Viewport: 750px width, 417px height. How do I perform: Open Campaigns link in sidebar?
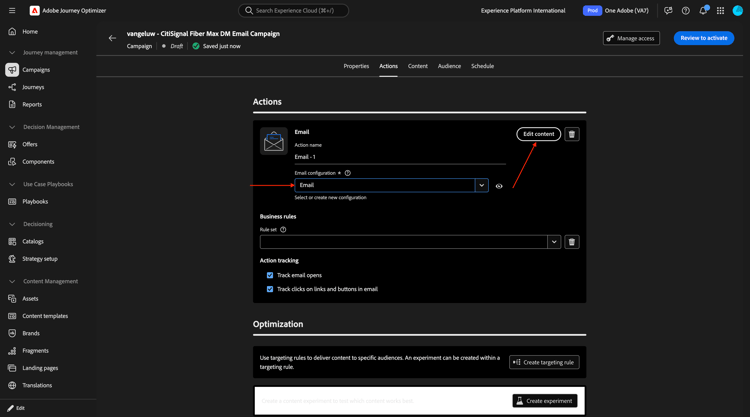coord(36,70)
